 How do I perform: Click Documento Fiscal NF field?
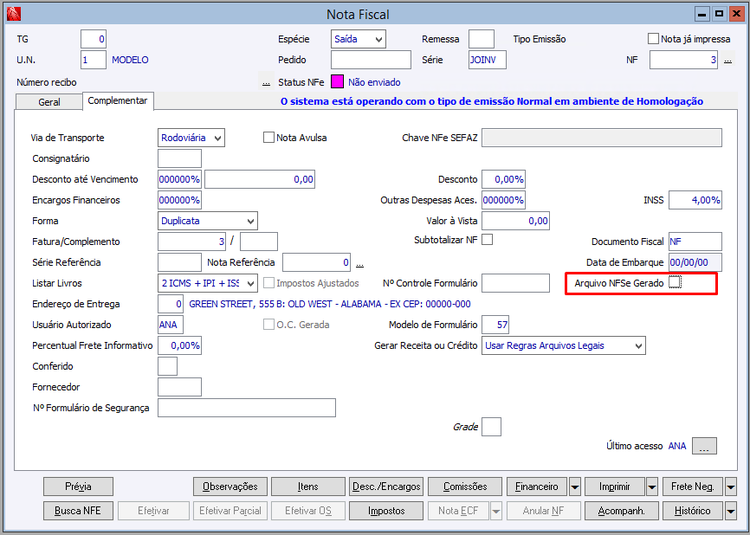tap(695, 242)
